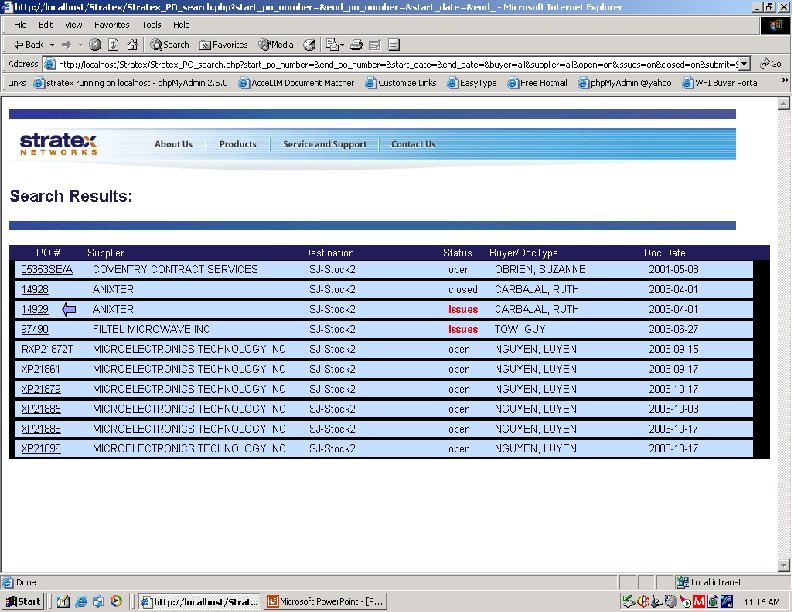This screenshot has width=792, height=612.
Task: Switch to the localhost Stratex taskbar button
Action: click(x=200, y=601)
